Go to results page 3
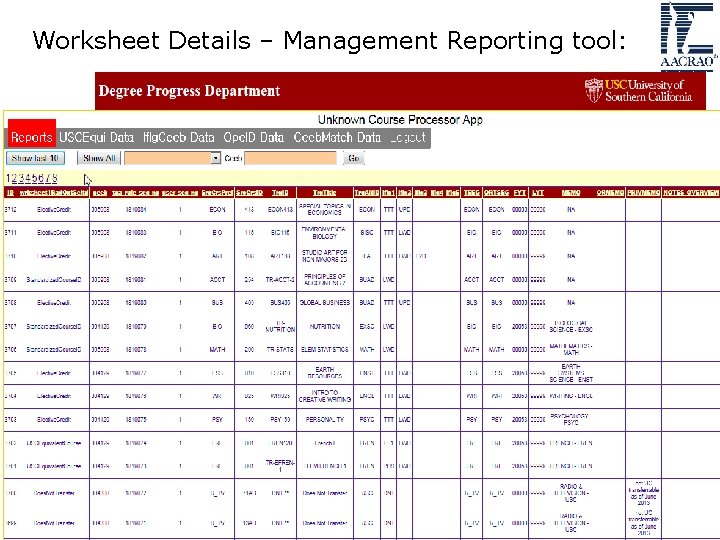Image resolution: width=720 pixels, height=540 pixels. pyautogui.click(x=20, y=178)
